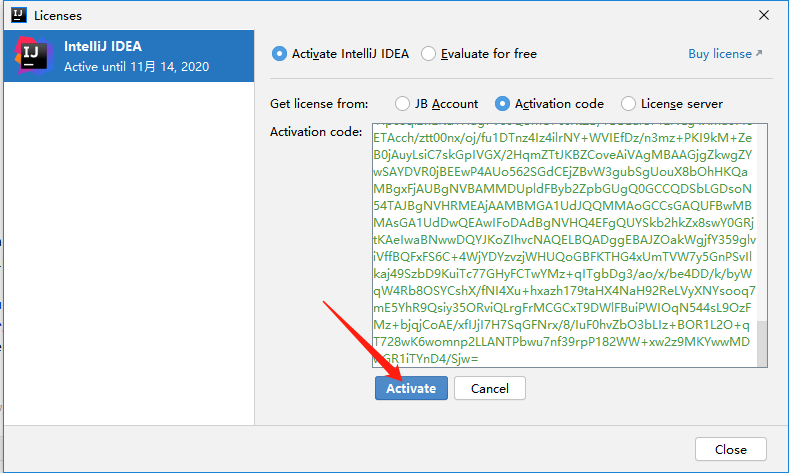Viewport: 789px width, 473px height.
Task: Choose License server as license source
Action: [x=672, y=104]
